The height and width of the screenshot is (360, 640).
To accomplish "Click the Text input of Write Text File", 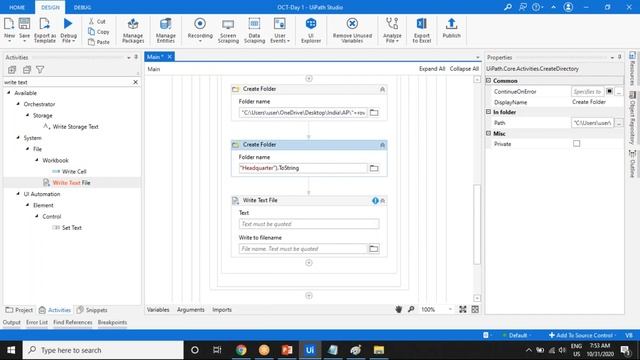I will click(x=309, y=224).
